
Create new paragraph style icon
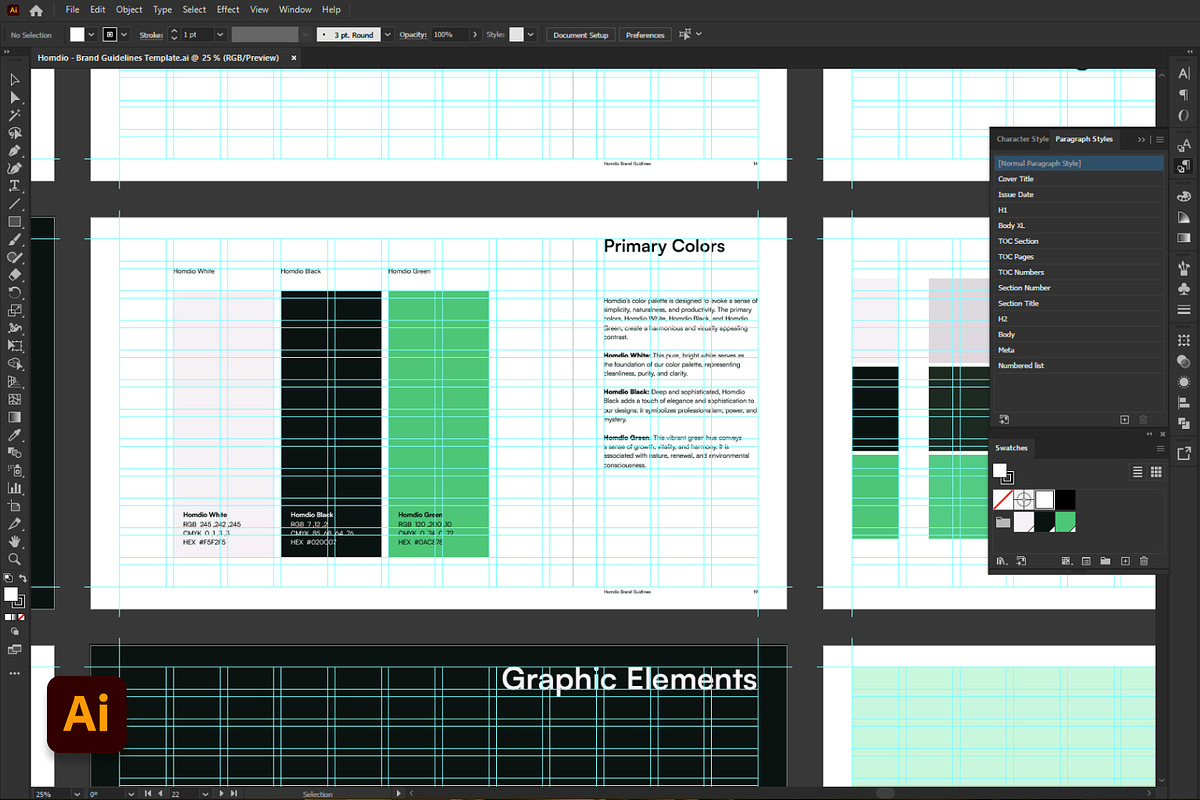point(1125,420)
